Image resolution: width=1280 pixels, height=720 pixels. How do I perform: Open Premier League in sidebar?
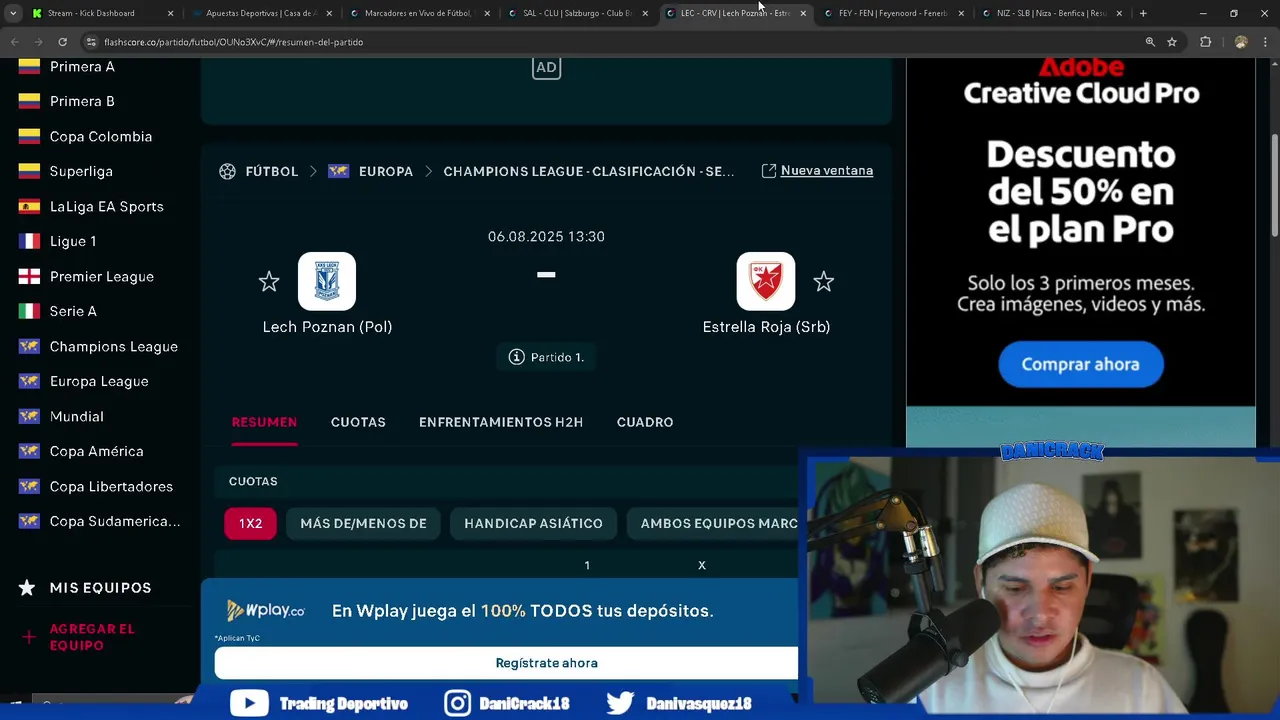(x=102, y=276)
